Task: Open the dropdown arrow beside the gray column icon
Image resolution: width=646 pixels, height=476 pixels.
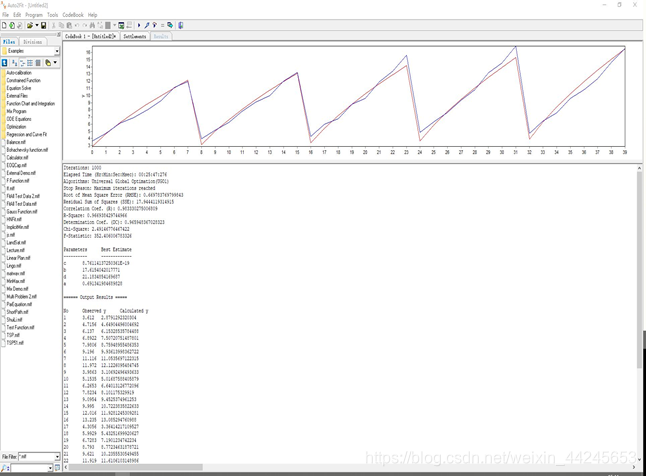Action: point(115,25)
